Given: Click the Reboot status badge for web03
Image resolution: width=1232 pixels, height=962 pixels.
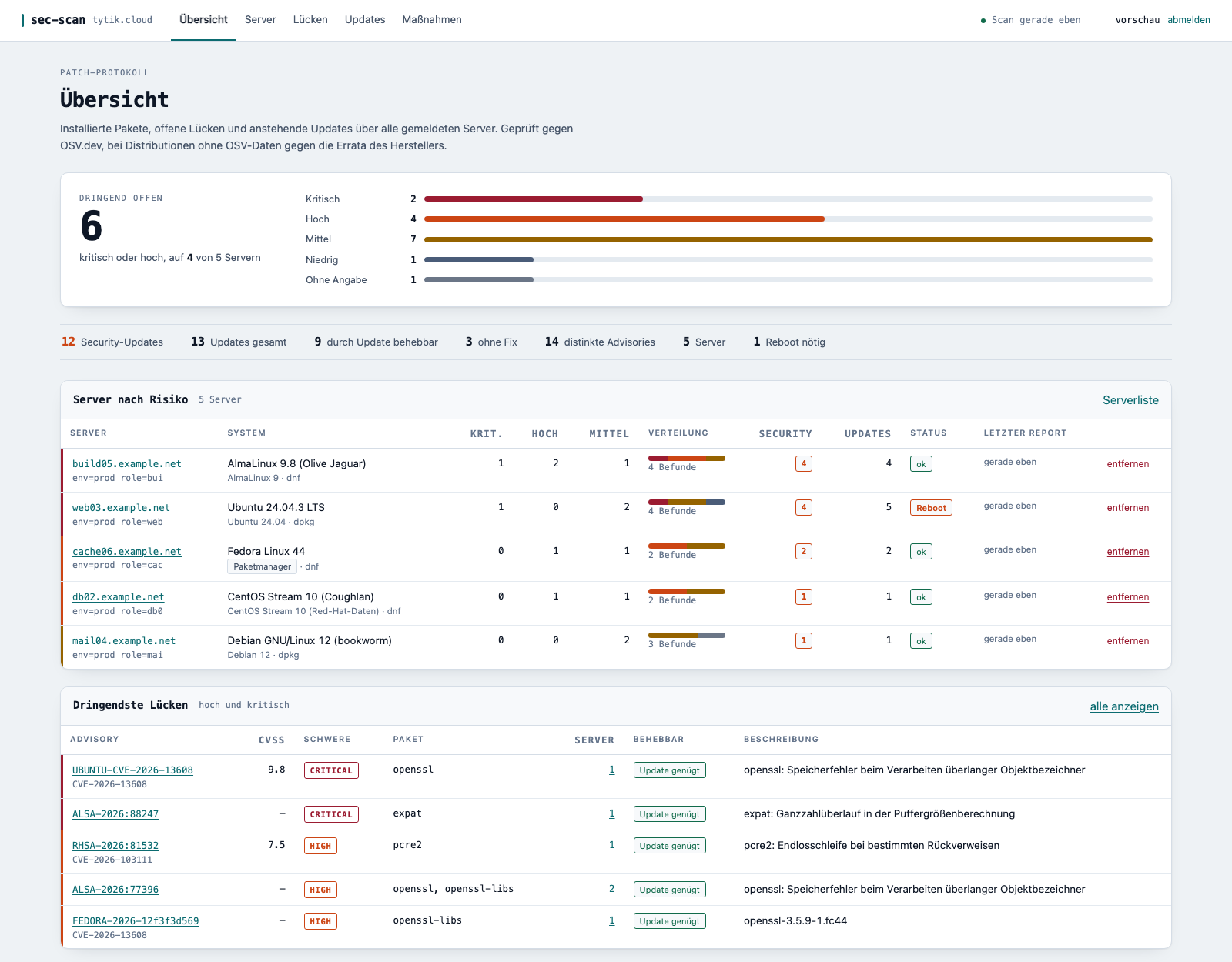Looking at the screenshot, I should pos(931,508).
